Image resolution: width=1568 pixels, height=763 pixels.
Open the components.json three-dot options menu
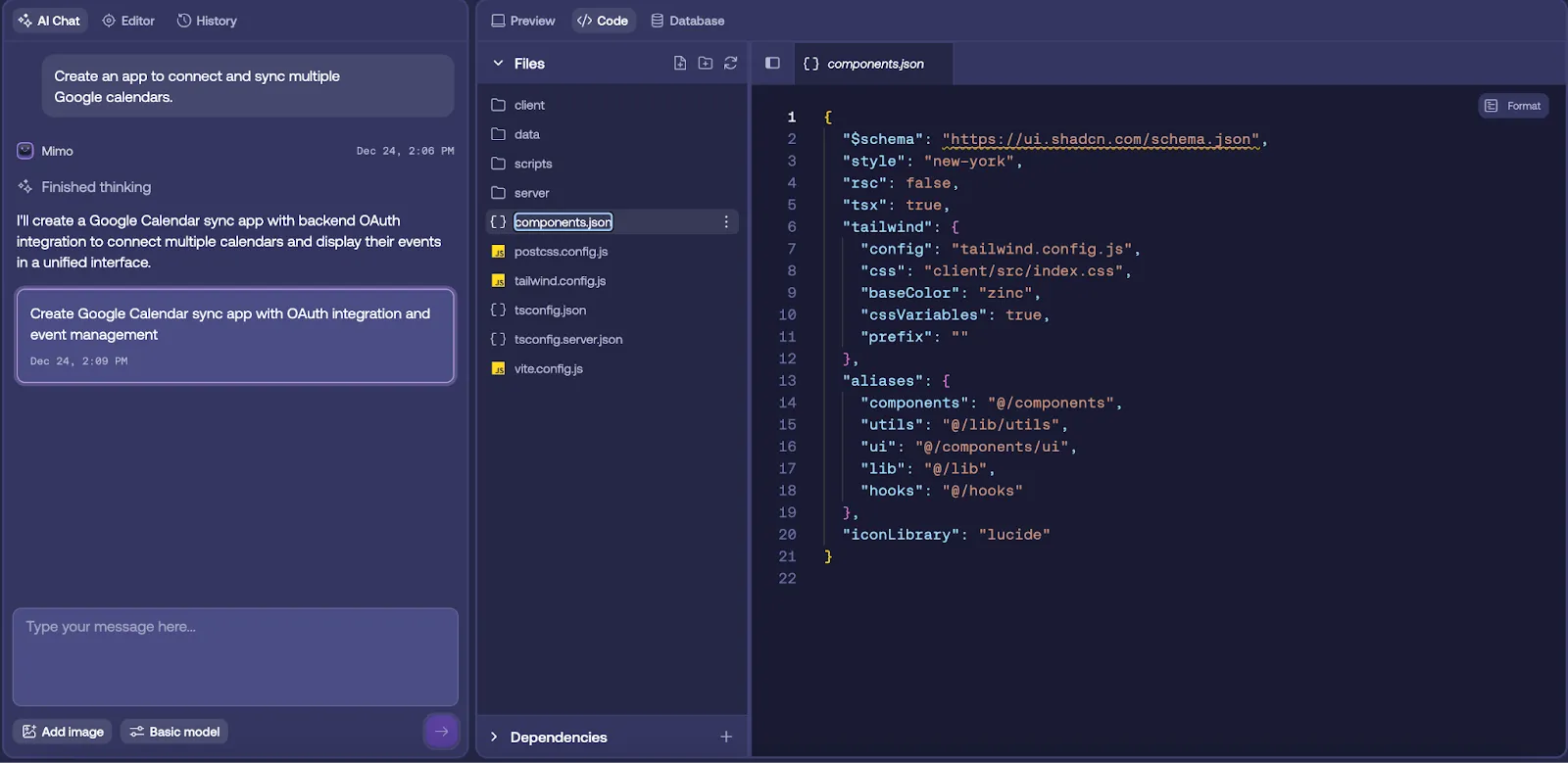pos(726,222)
